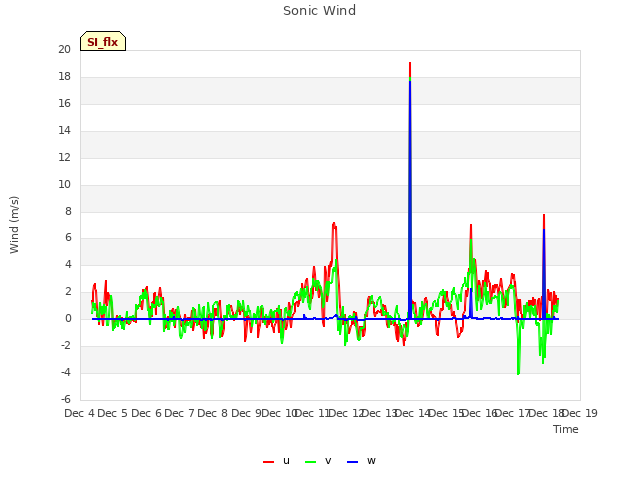
Task: Click the -6 y-axis tick label
Action: click(66, 399)
